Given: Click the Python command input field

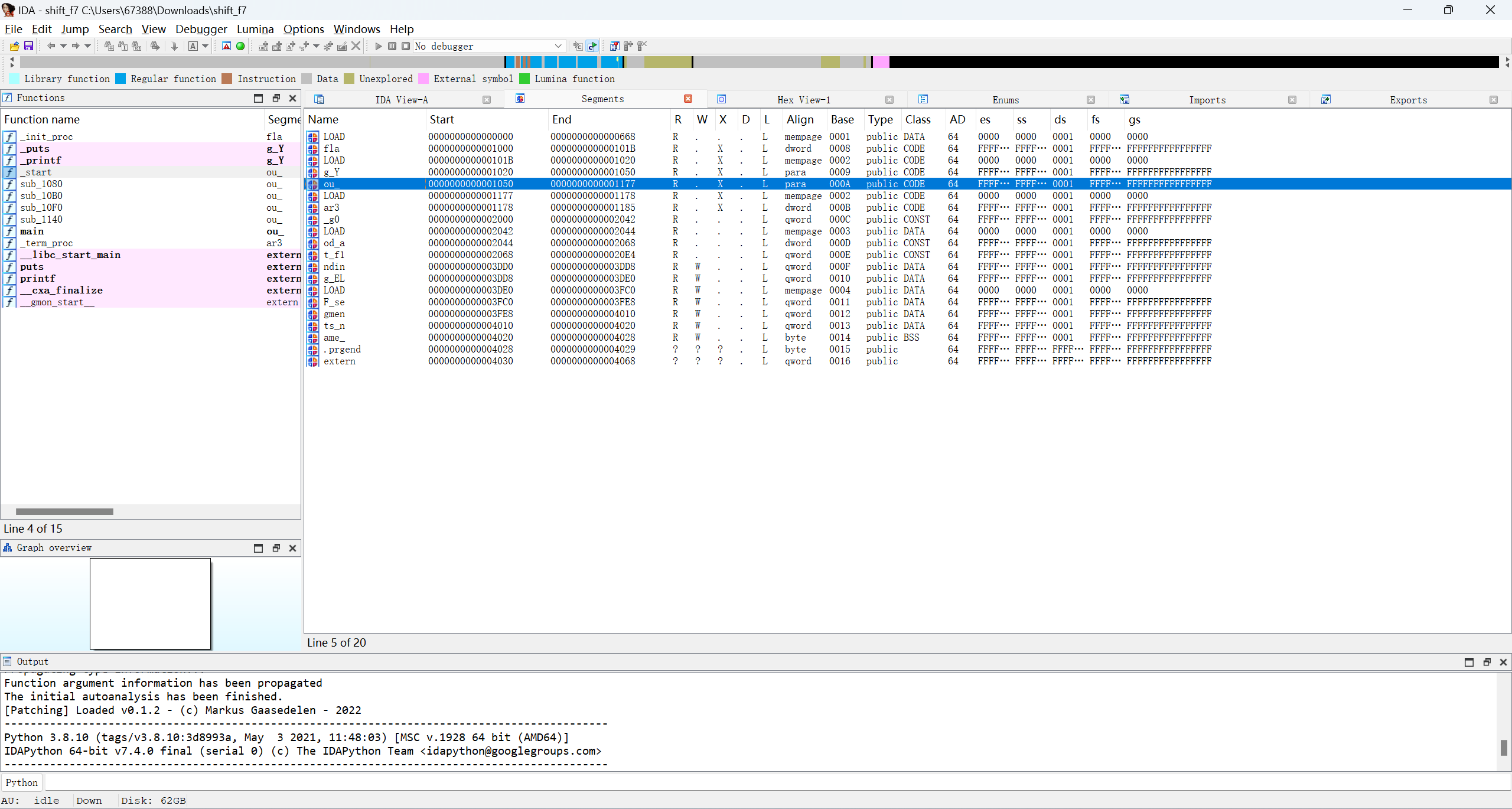Looking at the screenshot, I should point(777,782).
